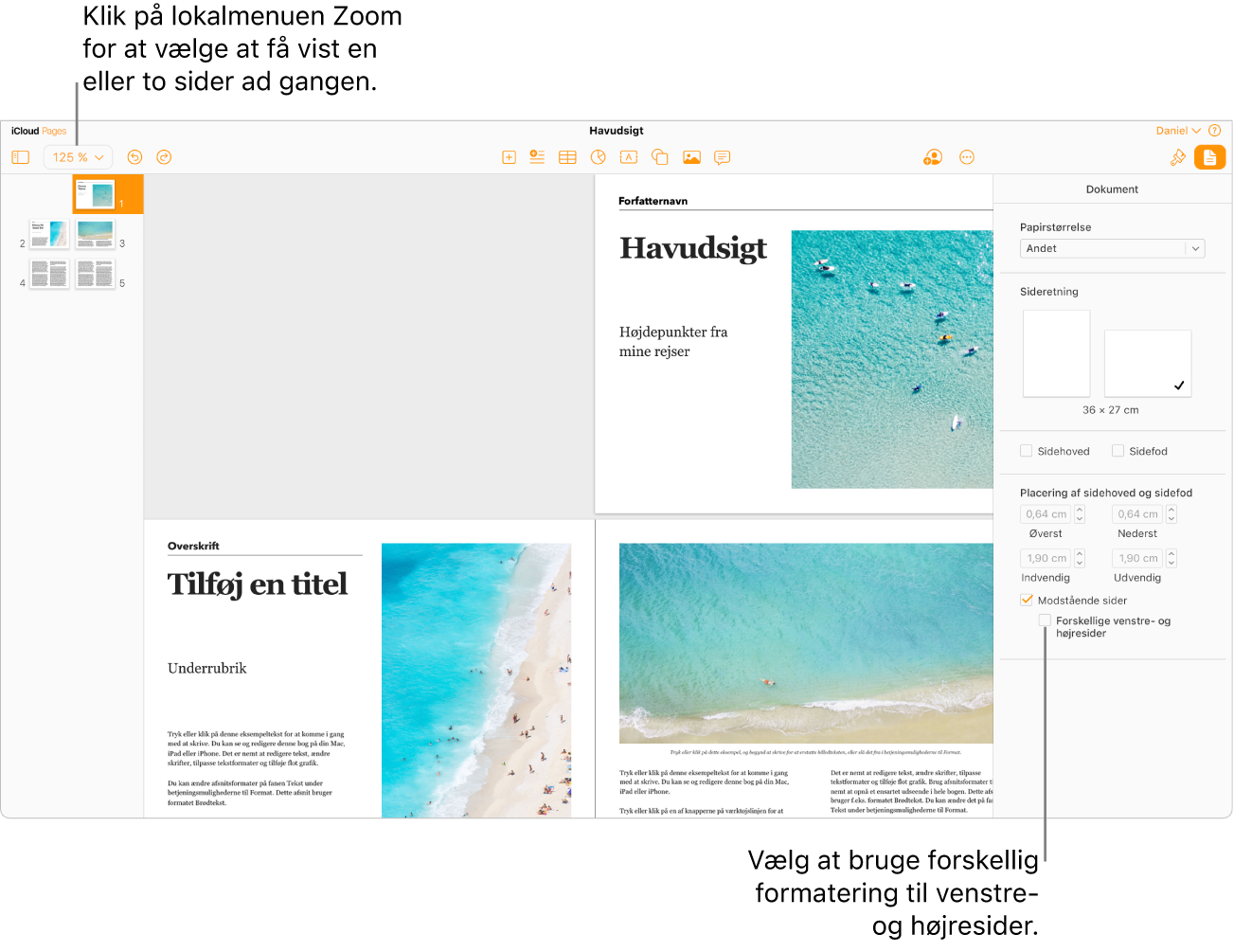This screenshot has height=952, width=1234.
Task: Uncheck Modstående sider checkbox
Action: point(1027,600)
